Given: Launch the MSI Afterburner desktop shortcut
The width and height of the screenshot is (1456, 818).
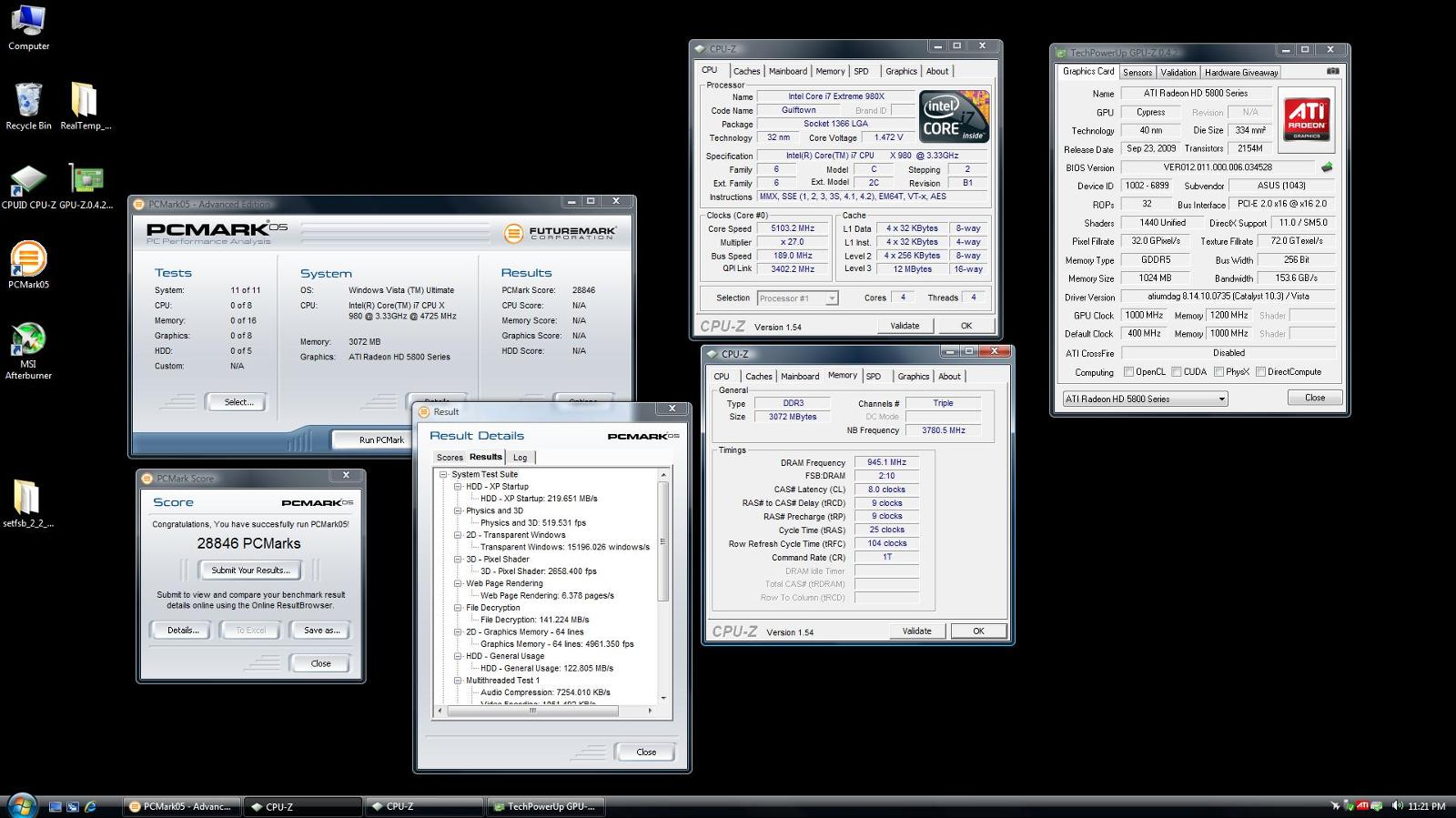Looking at the screenshot, I should click(x=28, y=350).
